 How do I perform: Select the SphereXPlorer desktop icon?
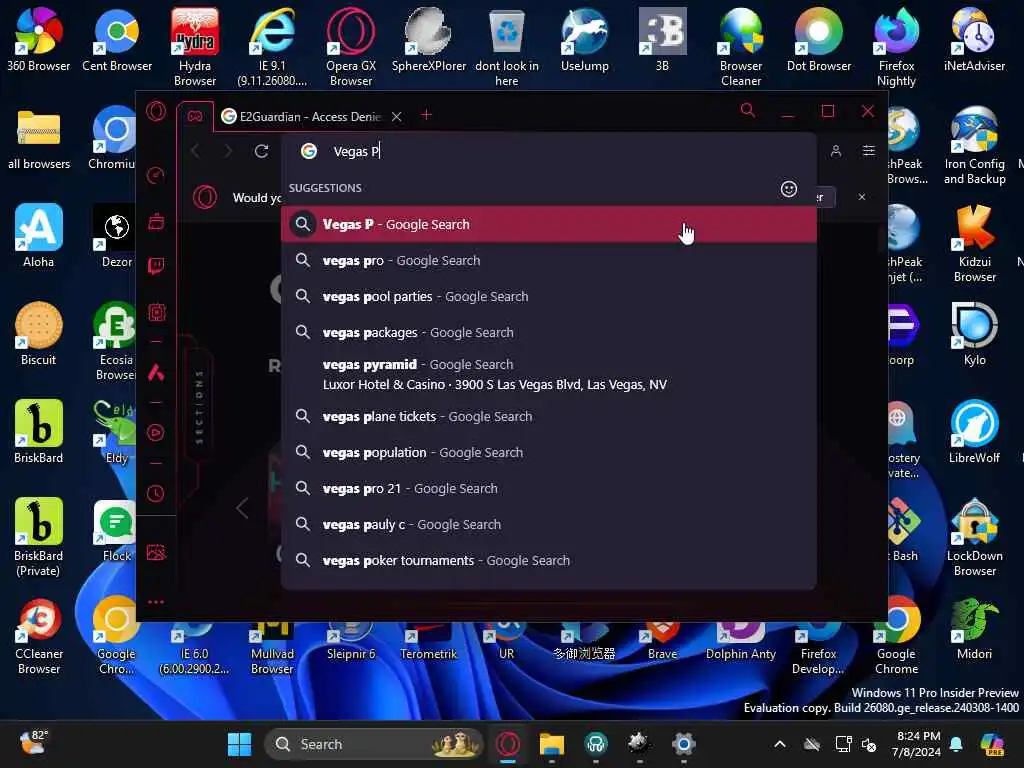point(429,39)
